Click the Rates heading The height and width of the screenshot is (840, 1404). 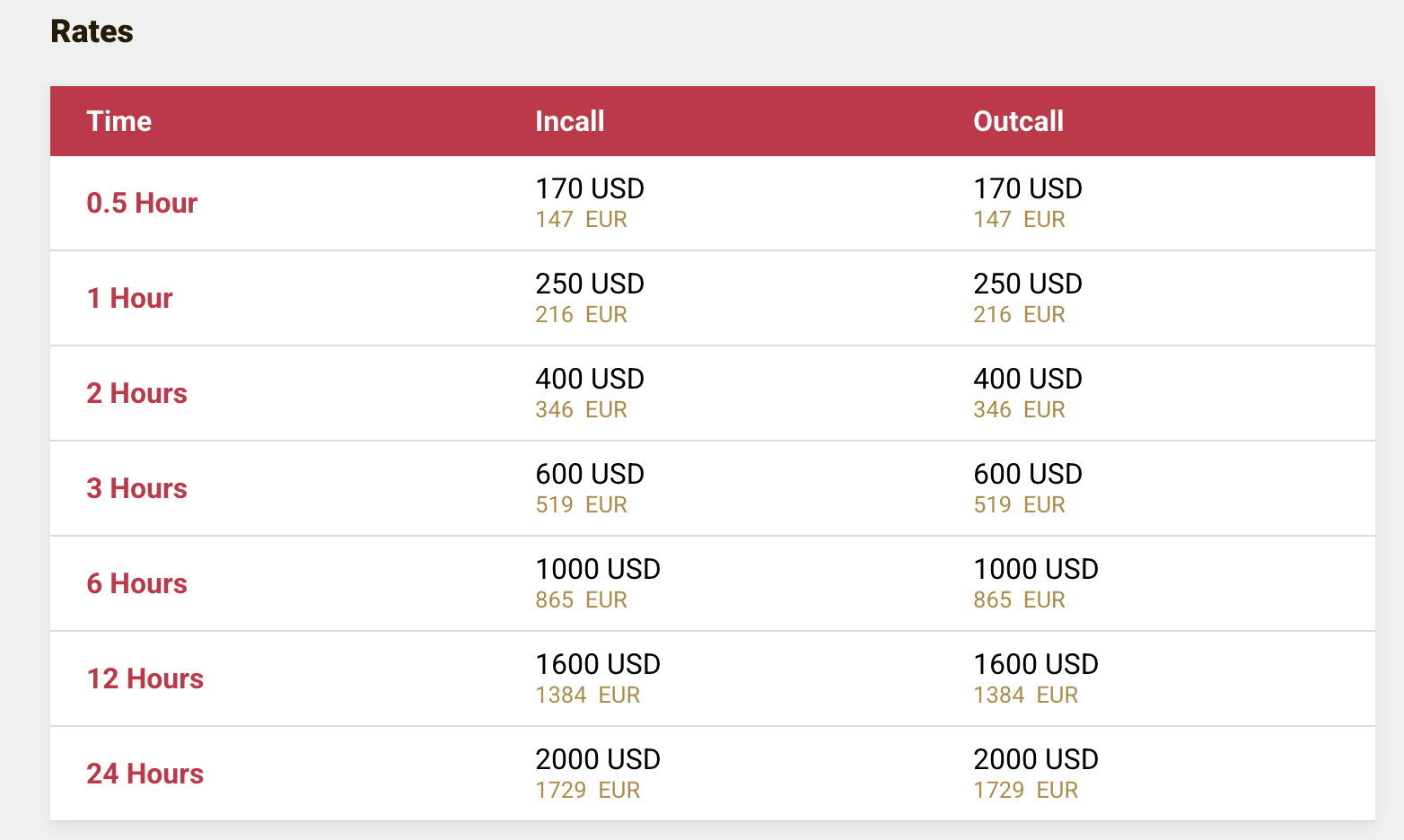point(92,31)
